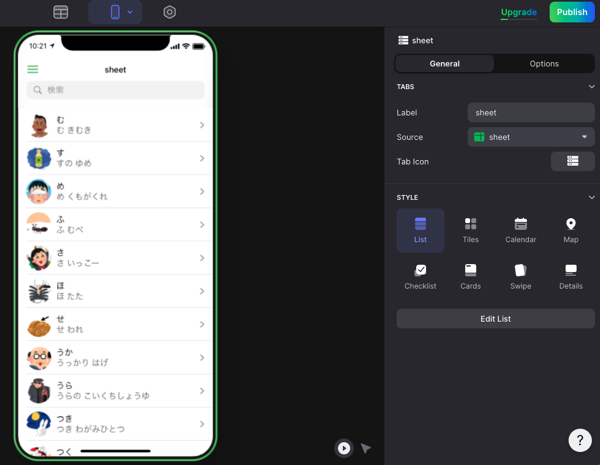Collapse the STYLE section
Image resolution: width=600 pixels, height=465 pixels.
click(x=591, y=197)
